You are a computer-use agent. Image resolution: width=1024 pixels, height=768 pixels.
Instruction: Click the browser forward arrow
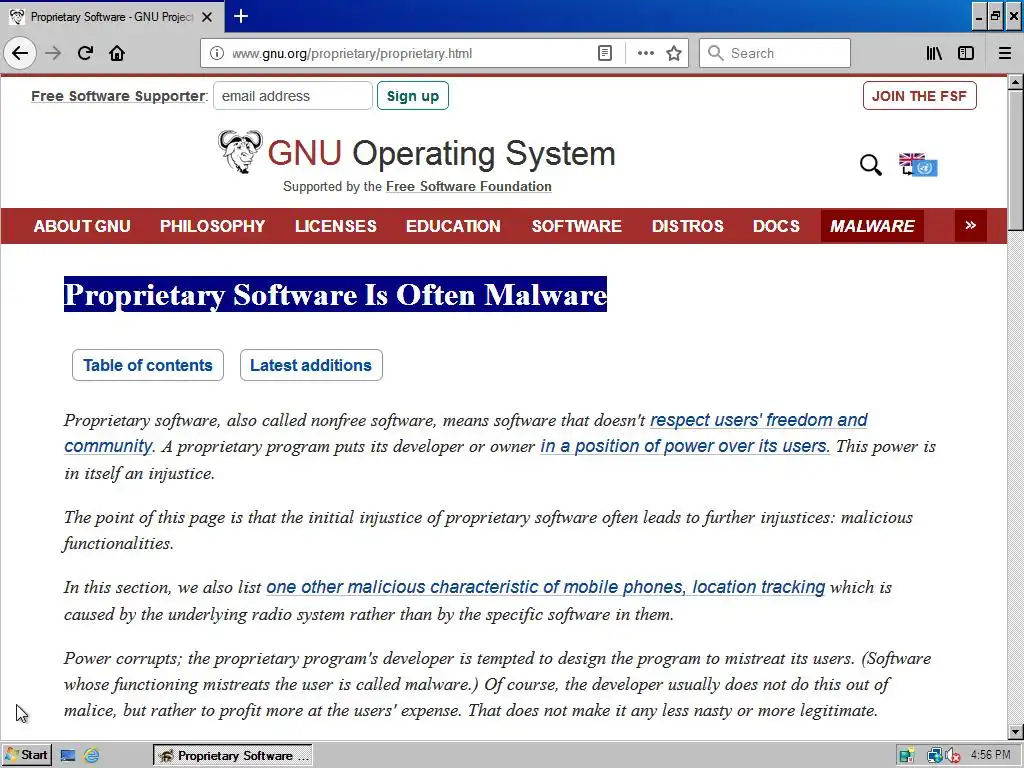pos(53,53)
